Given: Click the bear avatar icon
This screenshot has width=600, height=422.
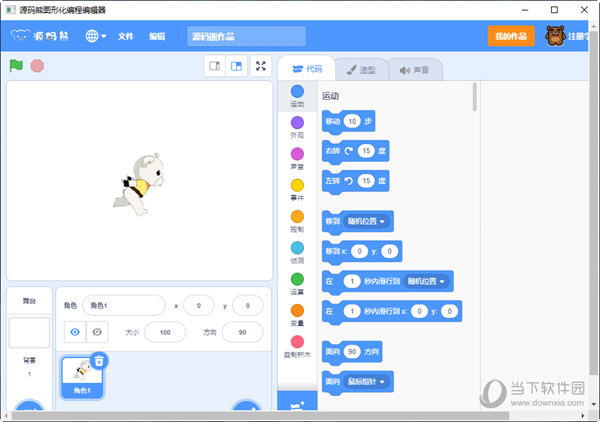Looking at the screenshot, I should point(555,36).
